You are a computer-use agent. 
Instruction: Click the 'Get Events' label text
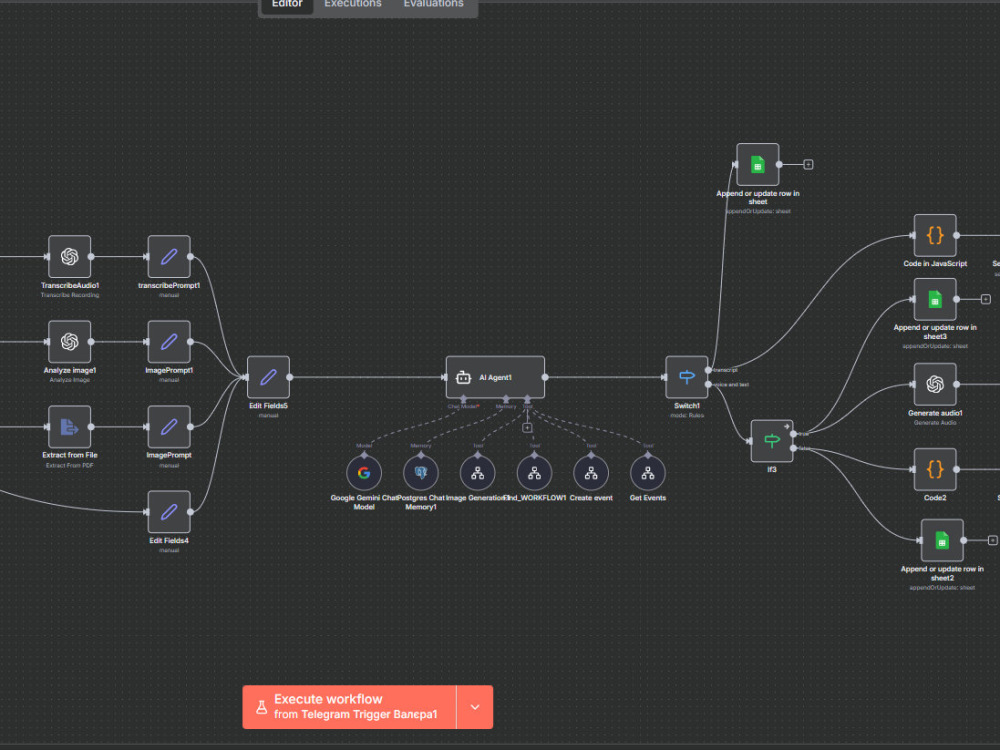pyautogui.click(x=648, y=498)
